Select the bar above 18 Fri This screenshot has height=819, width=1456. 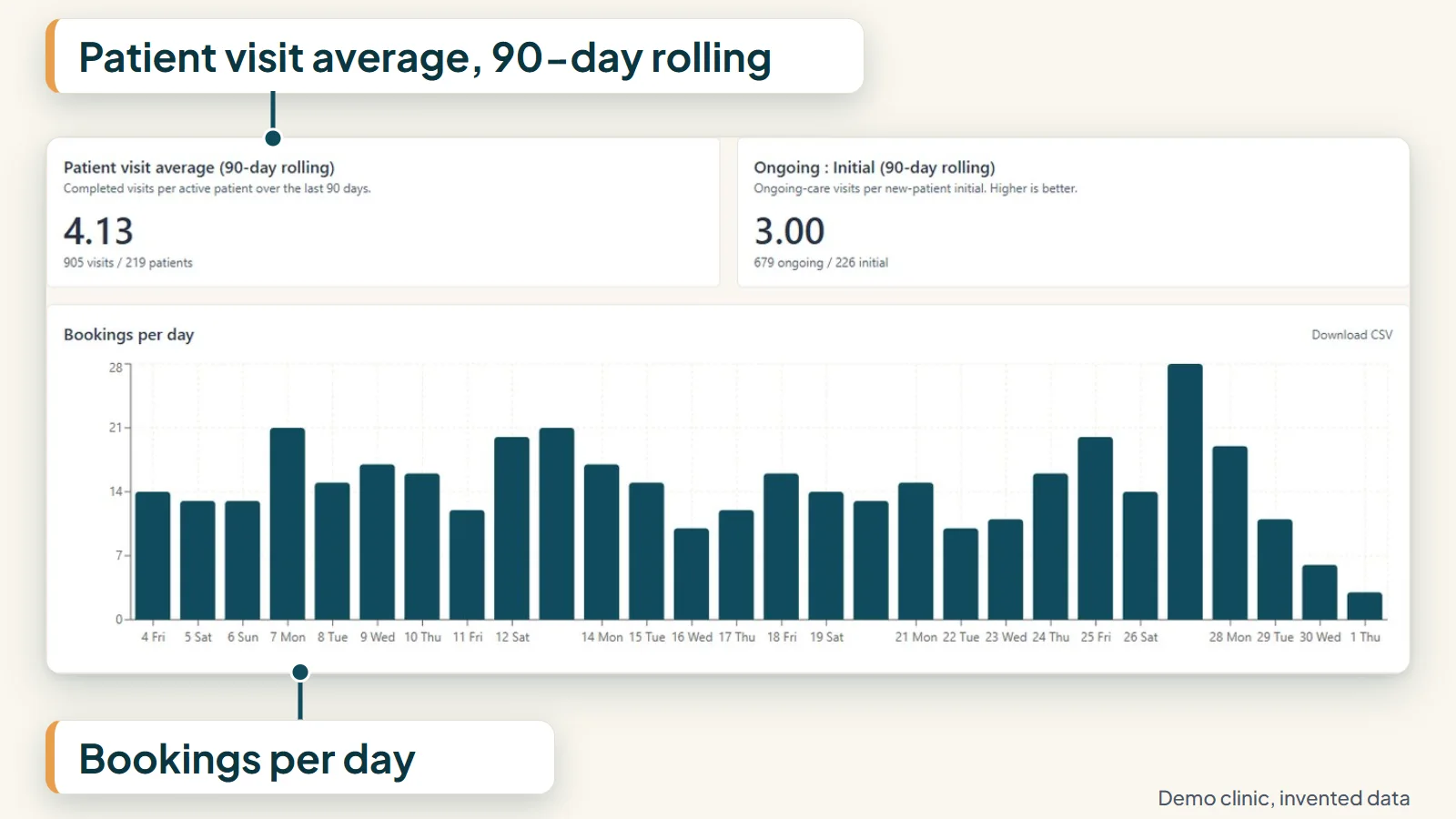pos(781,546)
